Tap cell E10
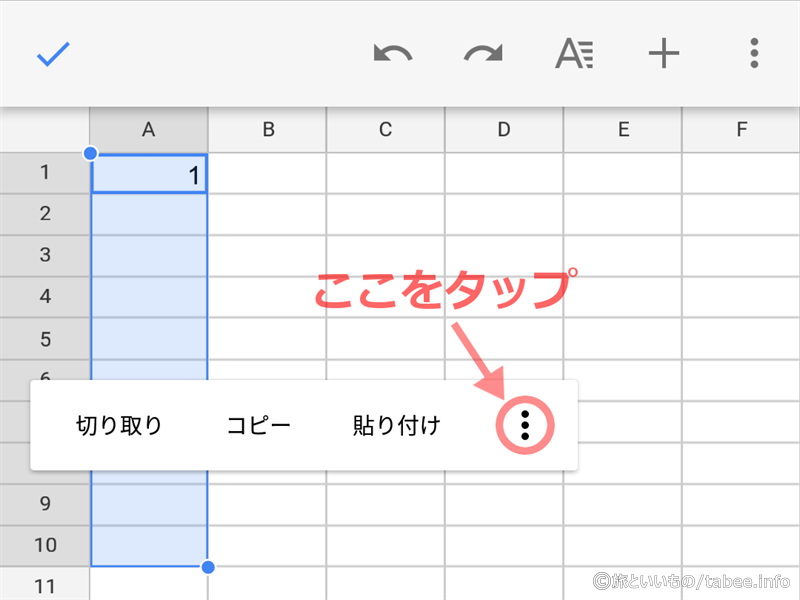Screen dimensions: 800x600 click(623, 546)
